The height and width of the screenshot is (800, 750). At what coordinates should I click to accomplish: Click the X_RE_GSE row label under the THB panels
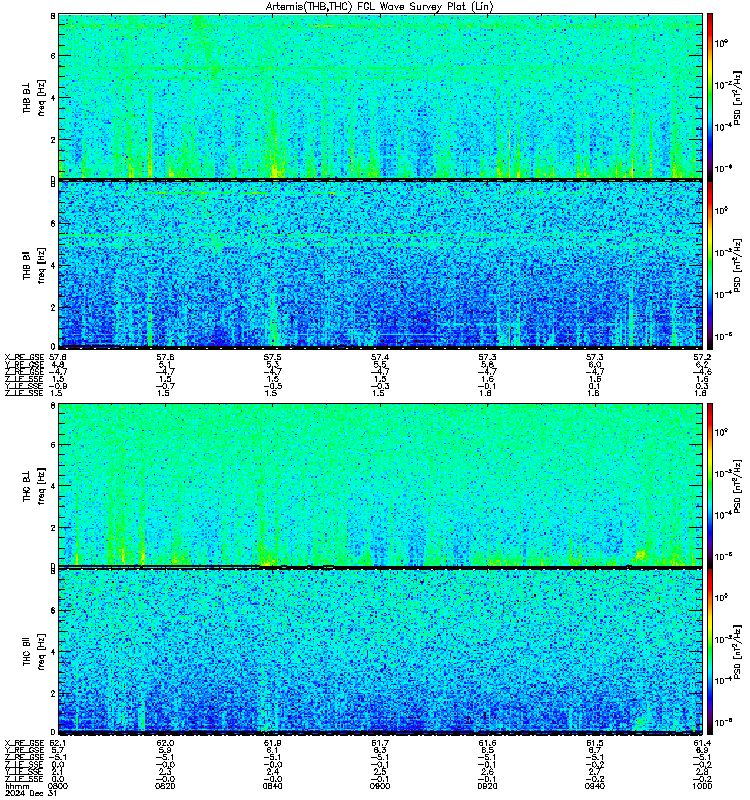click(24, 357)
